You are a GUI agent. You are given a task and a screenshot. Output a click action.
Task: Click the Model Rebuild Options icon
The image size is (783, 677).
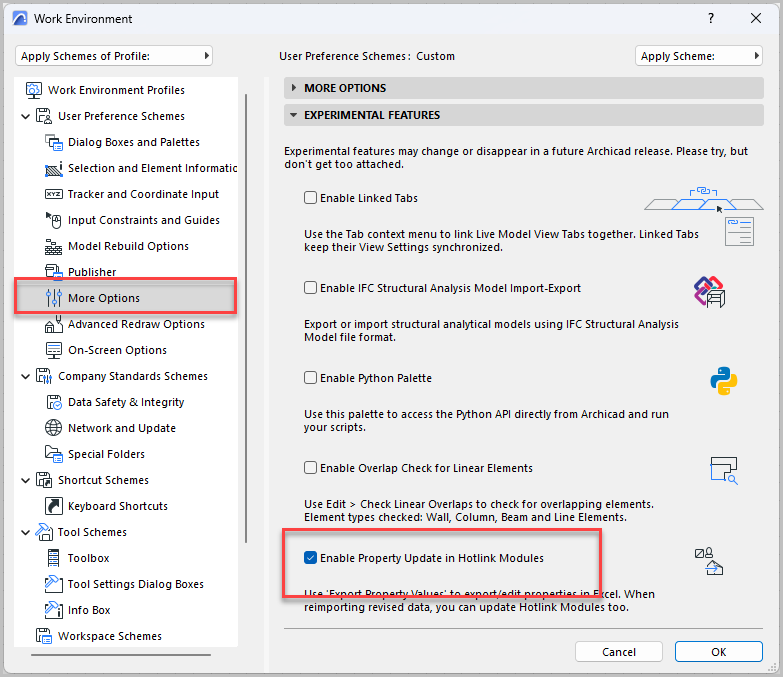54,246
